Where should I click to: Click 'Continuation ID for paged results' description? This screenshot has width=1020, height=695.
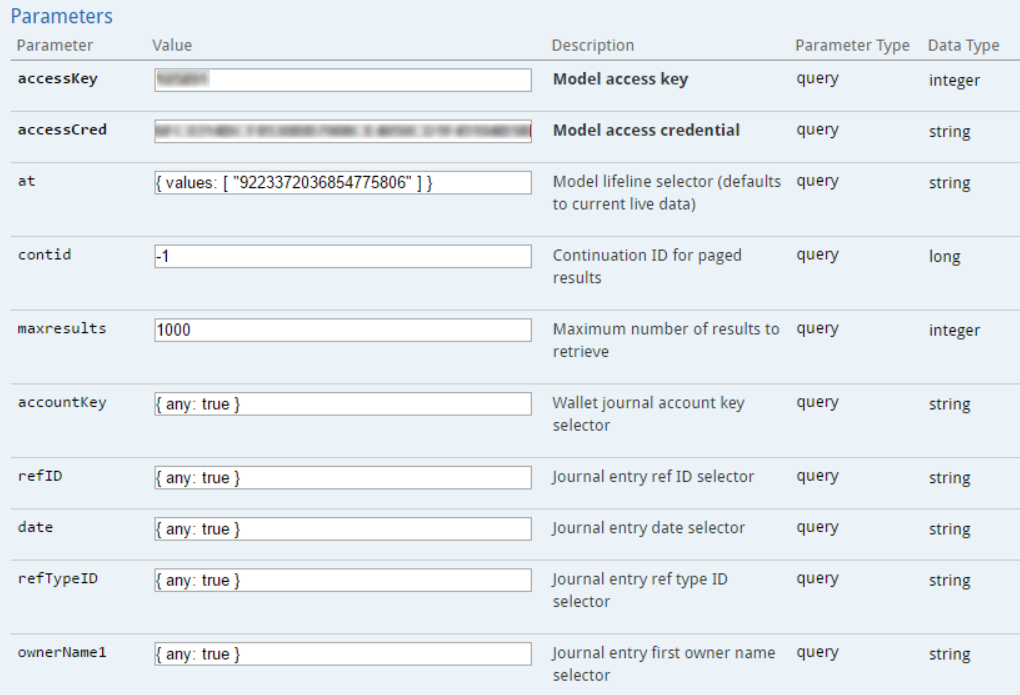coord(647,266)
